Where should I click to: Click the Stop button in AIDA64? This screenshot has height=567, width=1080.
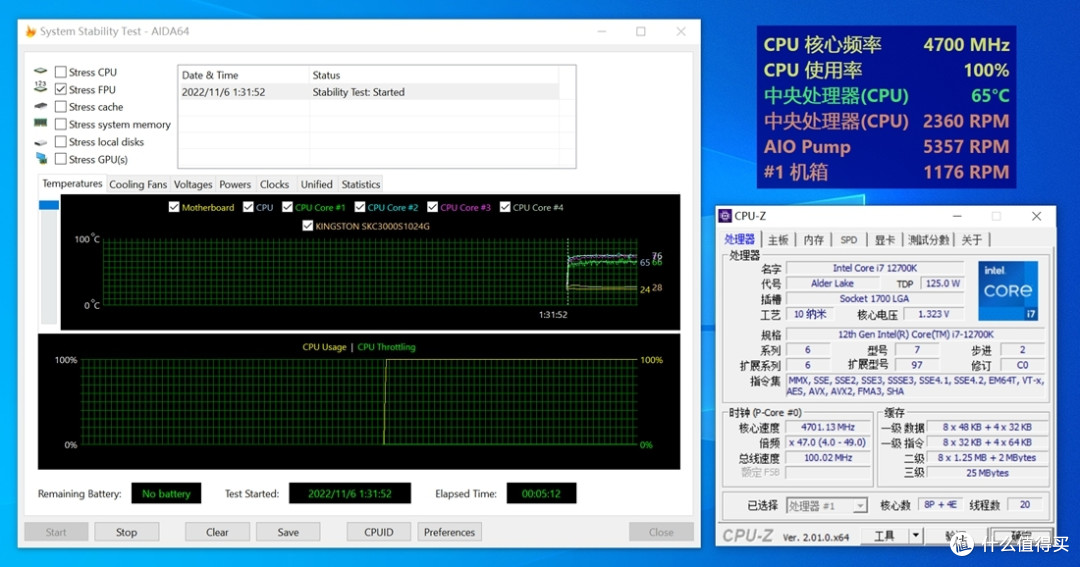coord(127,532)
